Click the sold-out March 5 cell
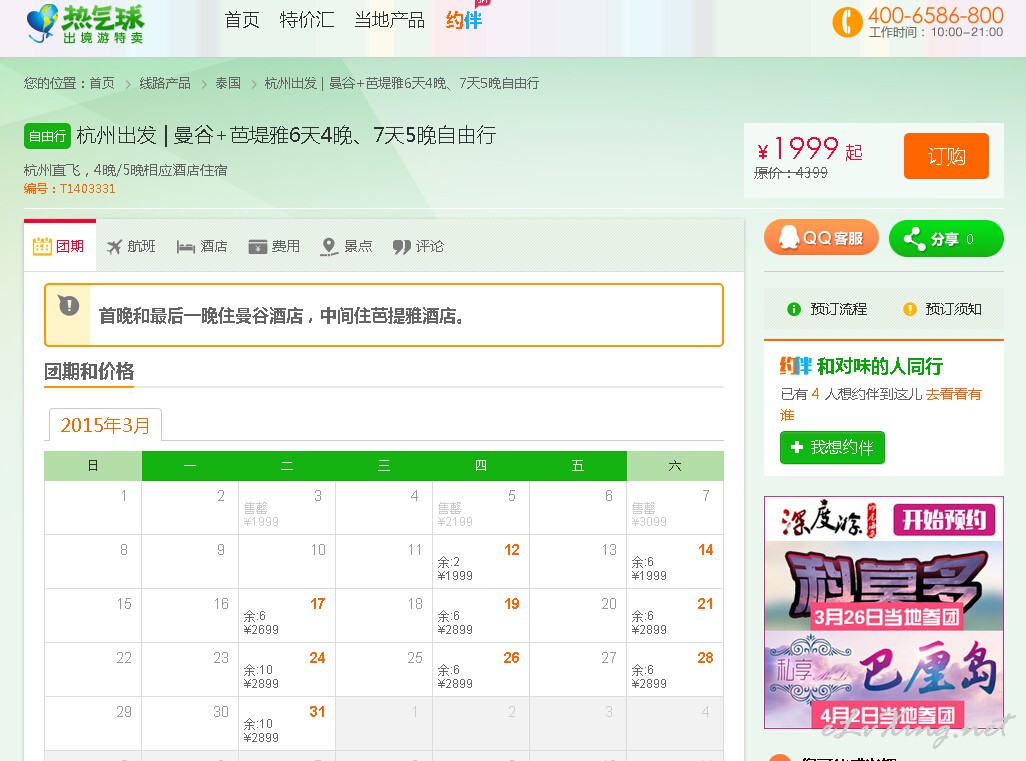Viewport: 1026px width, 761px height. pos(481,508)
